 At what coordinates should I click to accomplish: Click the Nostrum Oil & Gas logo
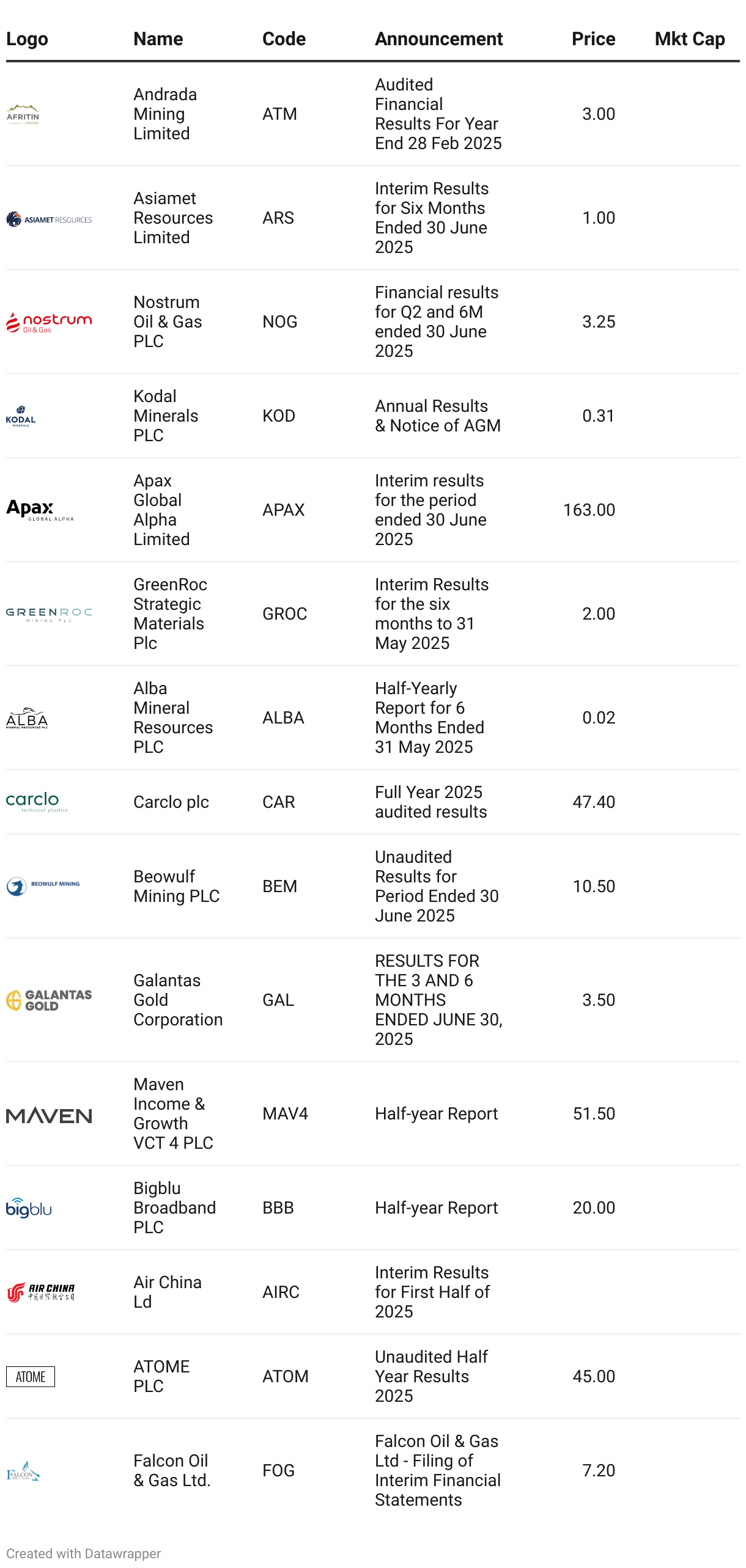click(x=49, y=322)
